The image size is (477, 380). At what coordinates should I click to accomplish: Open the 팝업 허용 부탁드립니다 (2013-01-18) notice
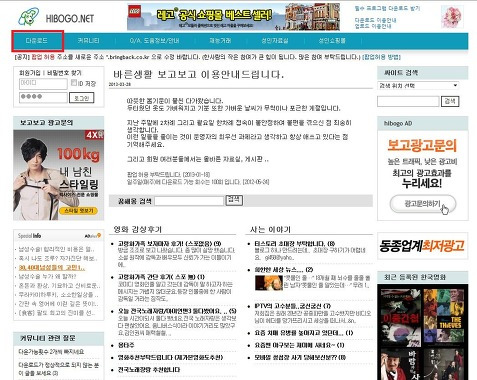(169, 175)
